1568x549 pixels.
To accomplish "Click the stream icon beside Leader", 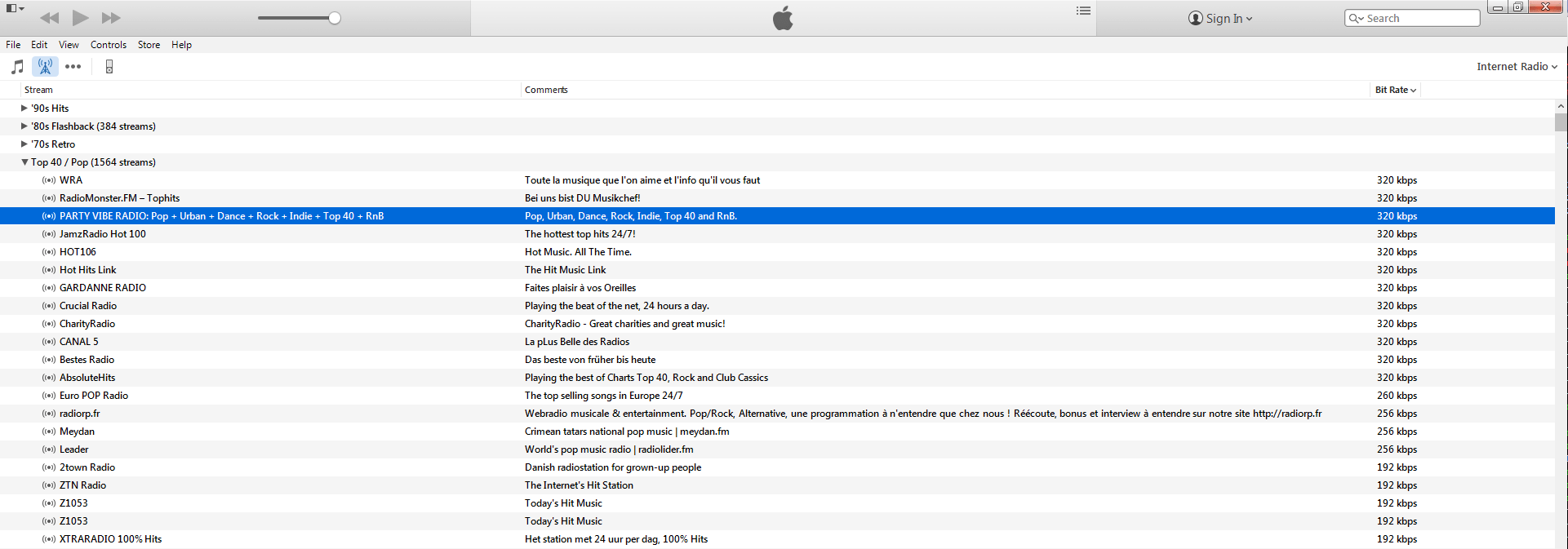I will click(49, 449).
